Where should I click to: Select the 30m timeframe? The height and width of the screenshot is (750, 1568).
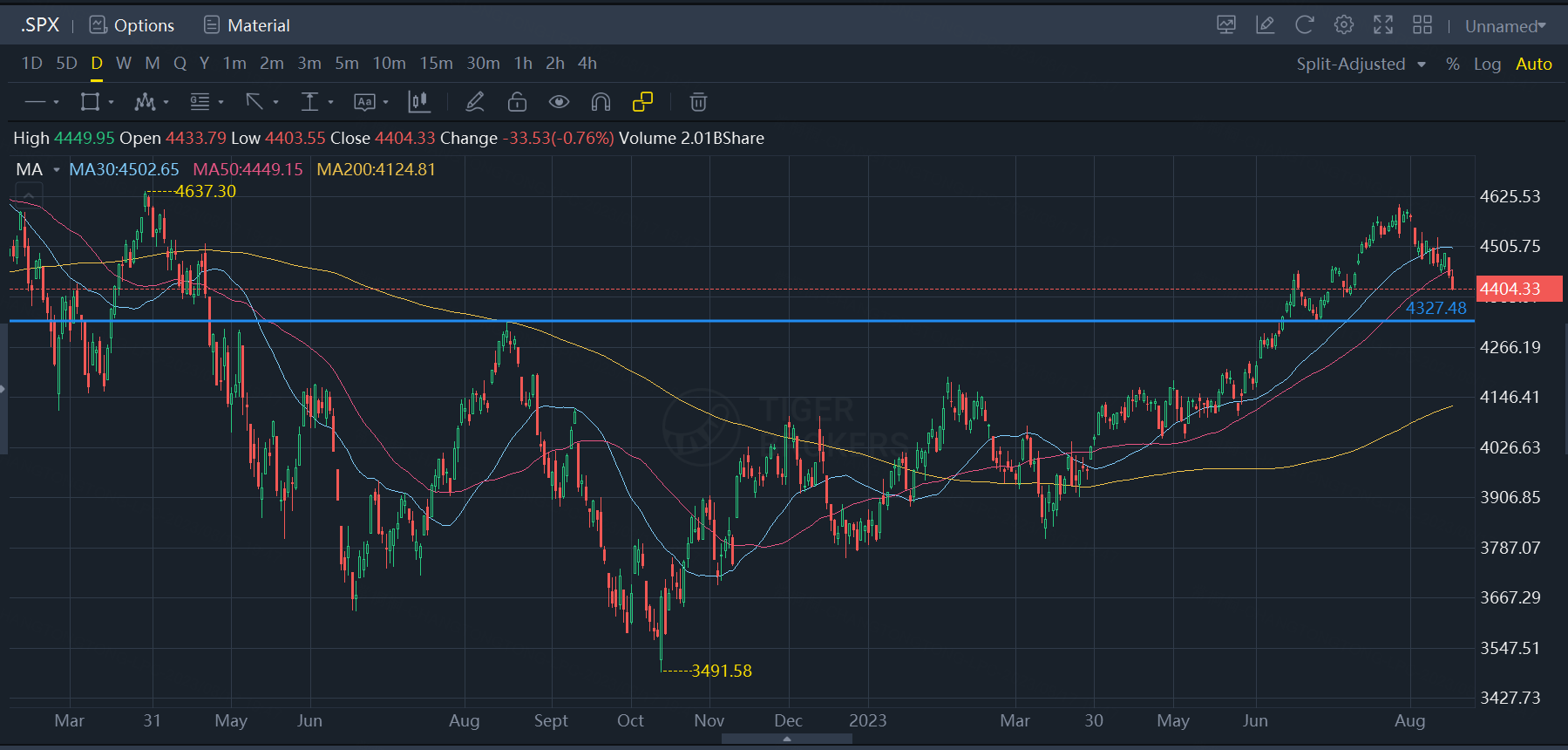(x=483, y=63)
